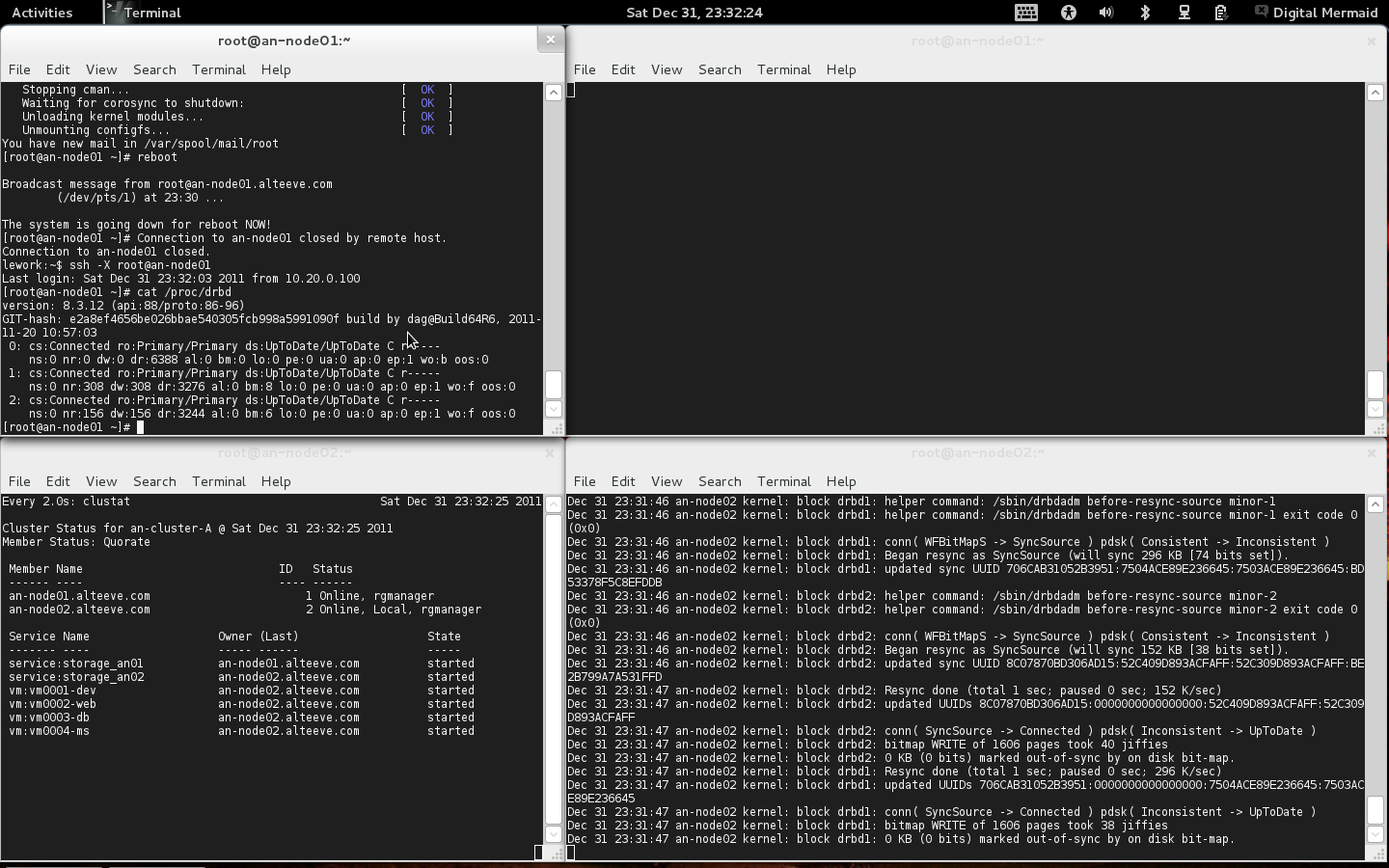Open Edit menu in bottom-right kernel log terminal
Screen dimensions: 1389x868
(623, 481)
